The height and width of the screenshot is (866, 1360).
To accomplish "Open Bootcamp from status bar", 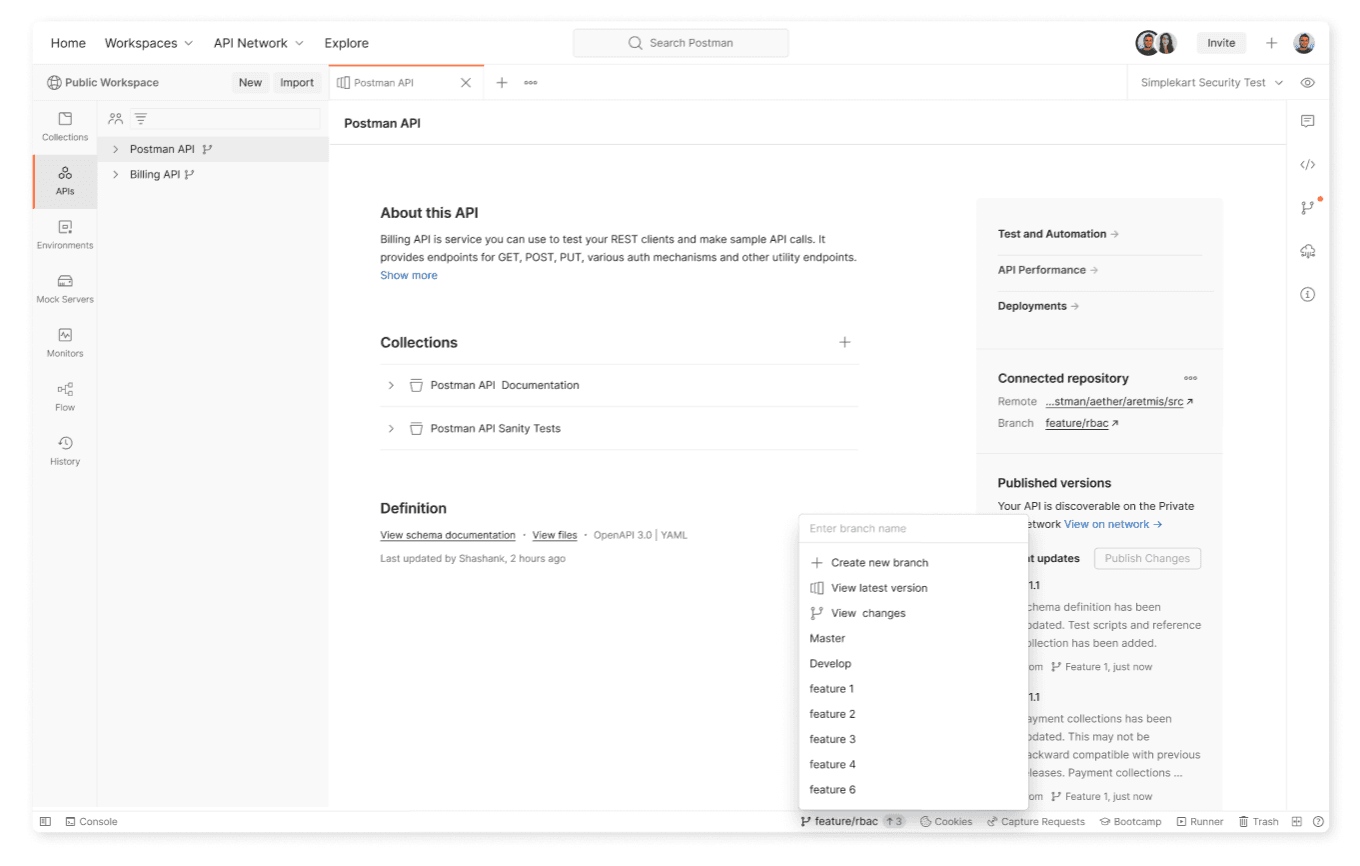I will 1130,822.
